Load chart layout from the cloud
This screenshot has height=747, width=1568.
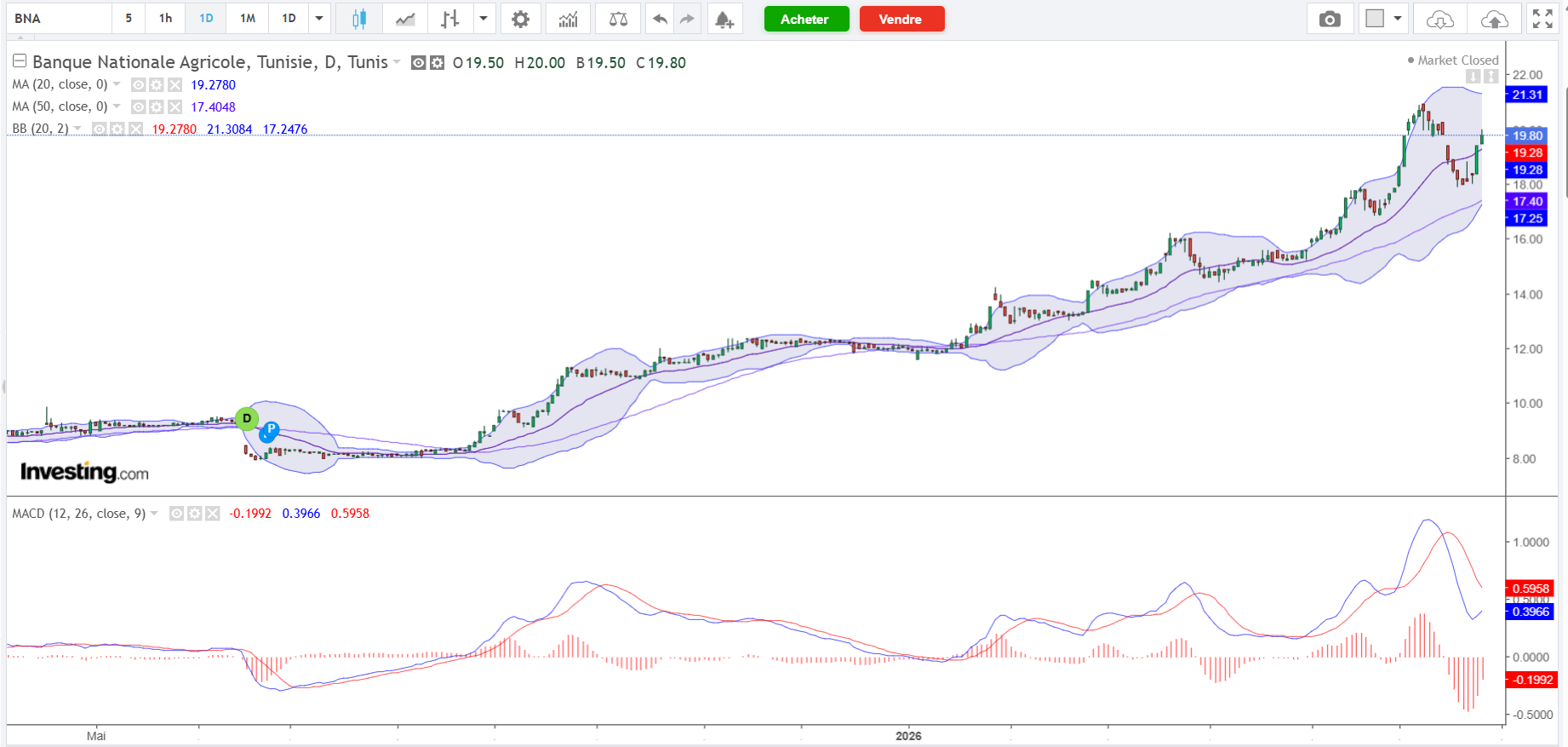(1439, 19)
